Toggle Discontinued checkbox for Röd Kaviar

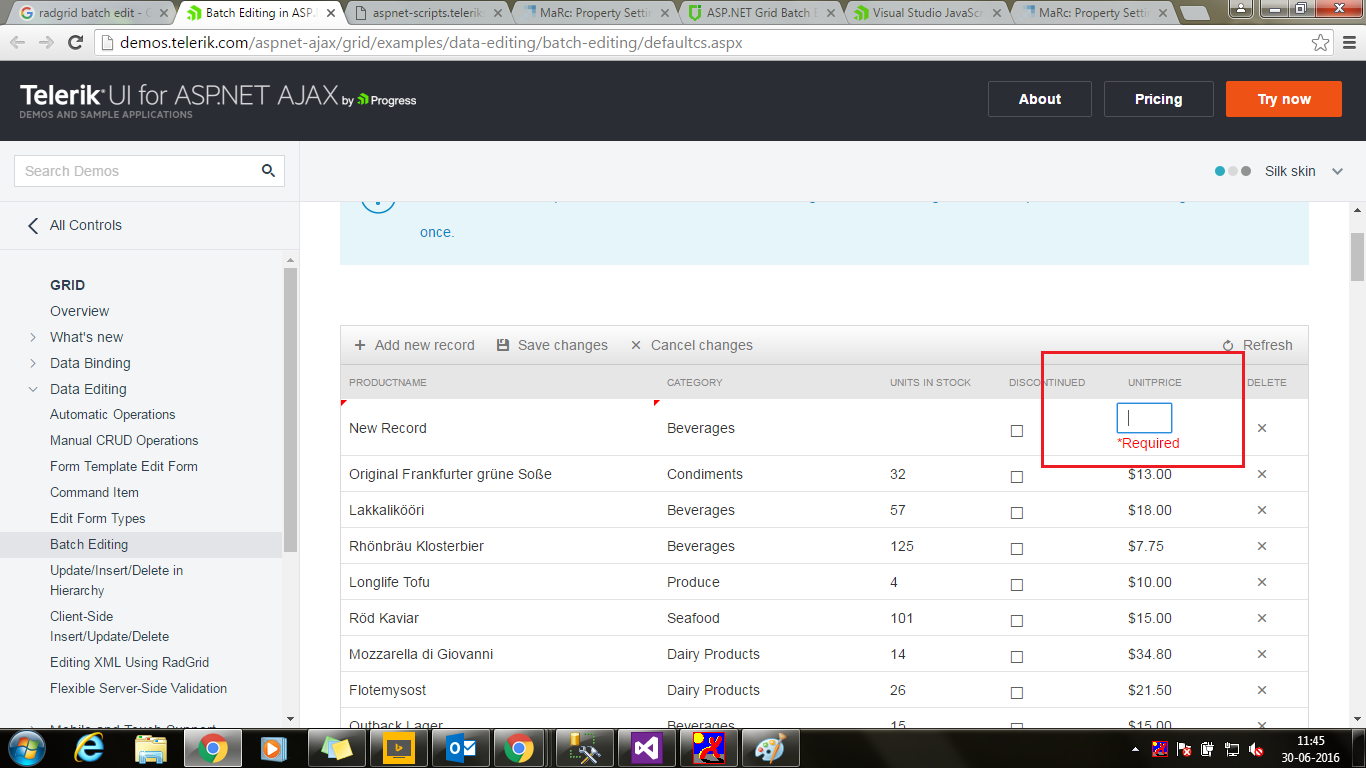pos(1017,621)
